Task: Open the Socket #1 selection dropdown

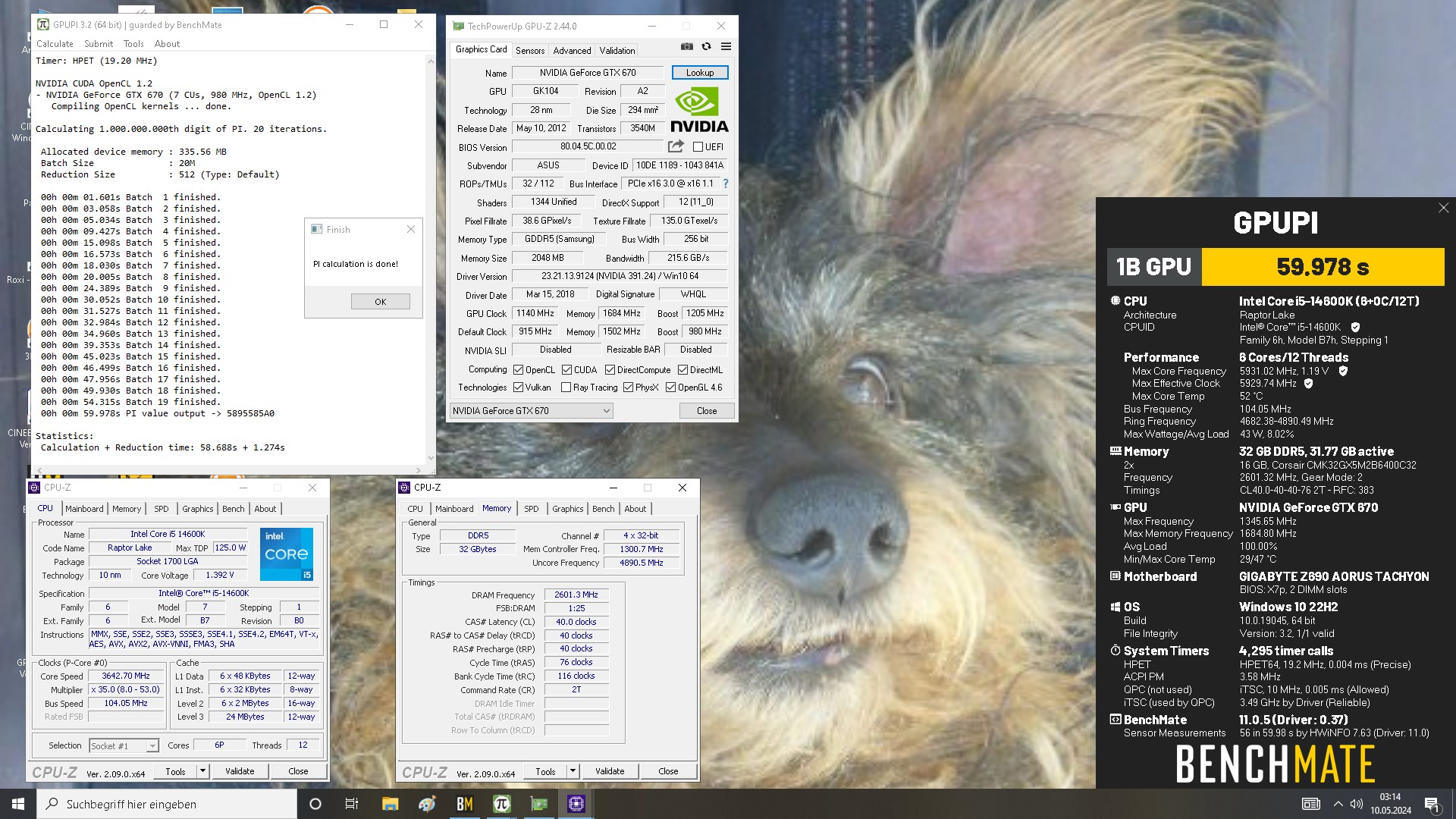Action: point(124,746)
